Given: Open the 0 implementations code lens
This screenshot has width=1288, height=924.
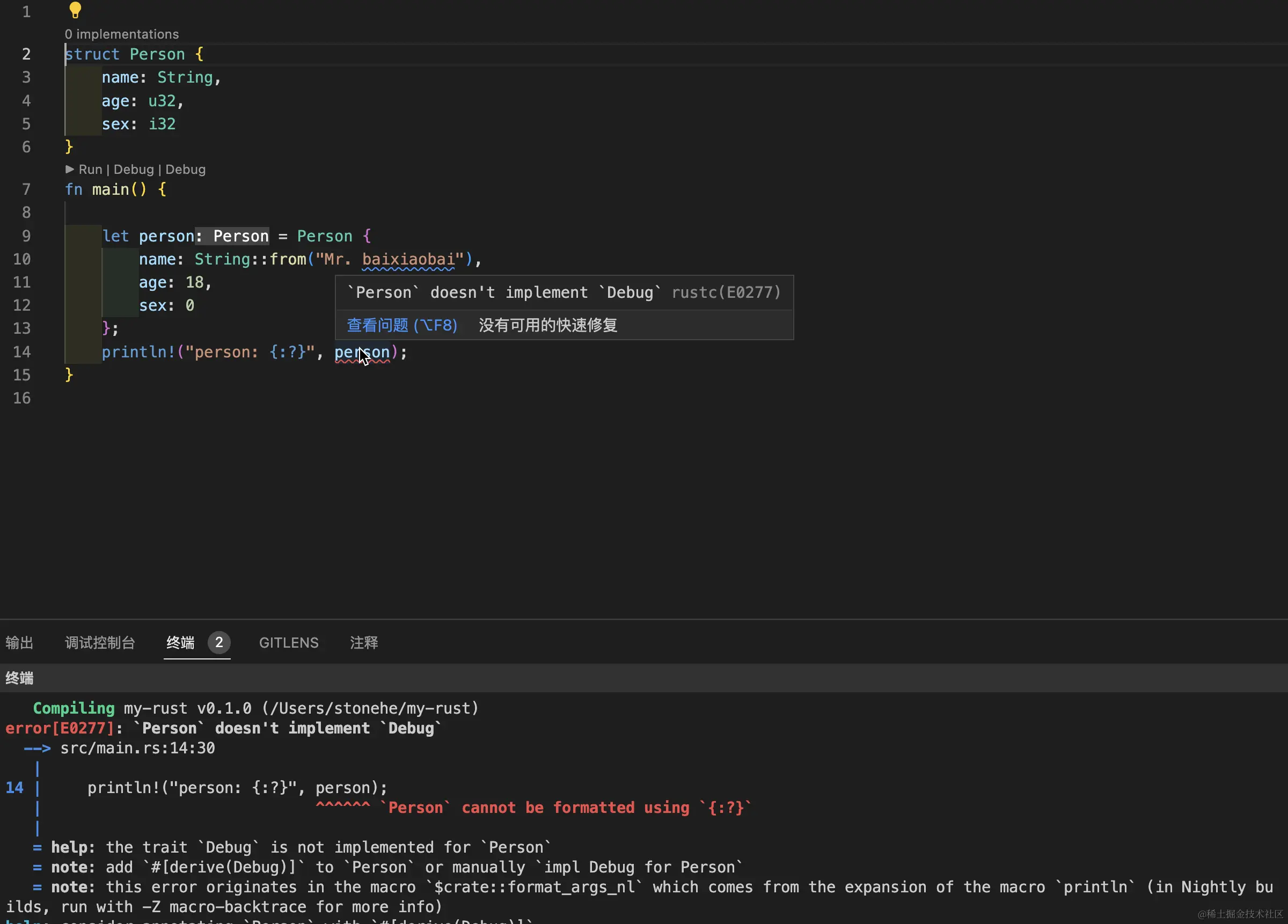Looking at the screenshot, I should [x=121, y=34].
